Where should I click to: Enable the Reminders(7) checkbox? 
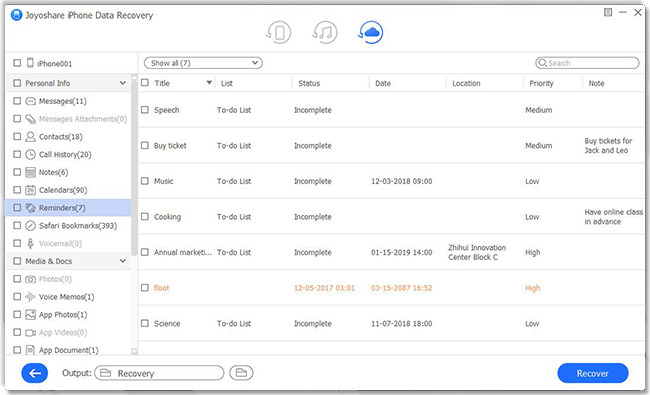pyautogui.click(x=17, y=208)
